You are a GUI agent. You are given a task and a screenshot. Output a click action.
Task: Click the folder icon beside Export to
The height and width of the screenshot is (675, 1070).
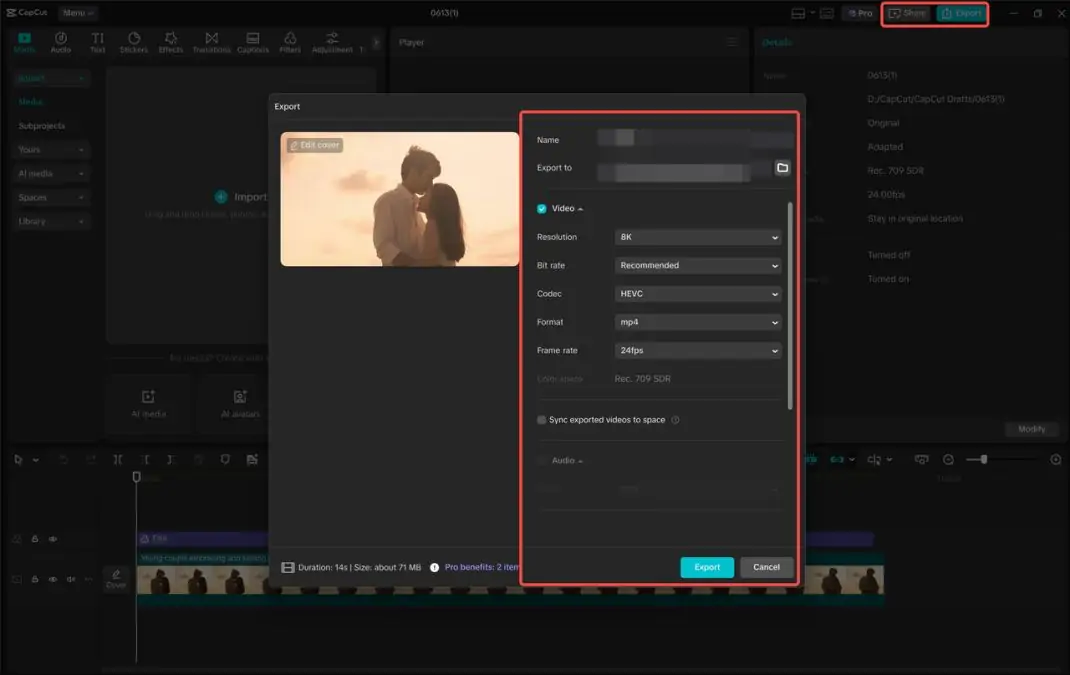[x=782, y=168]
